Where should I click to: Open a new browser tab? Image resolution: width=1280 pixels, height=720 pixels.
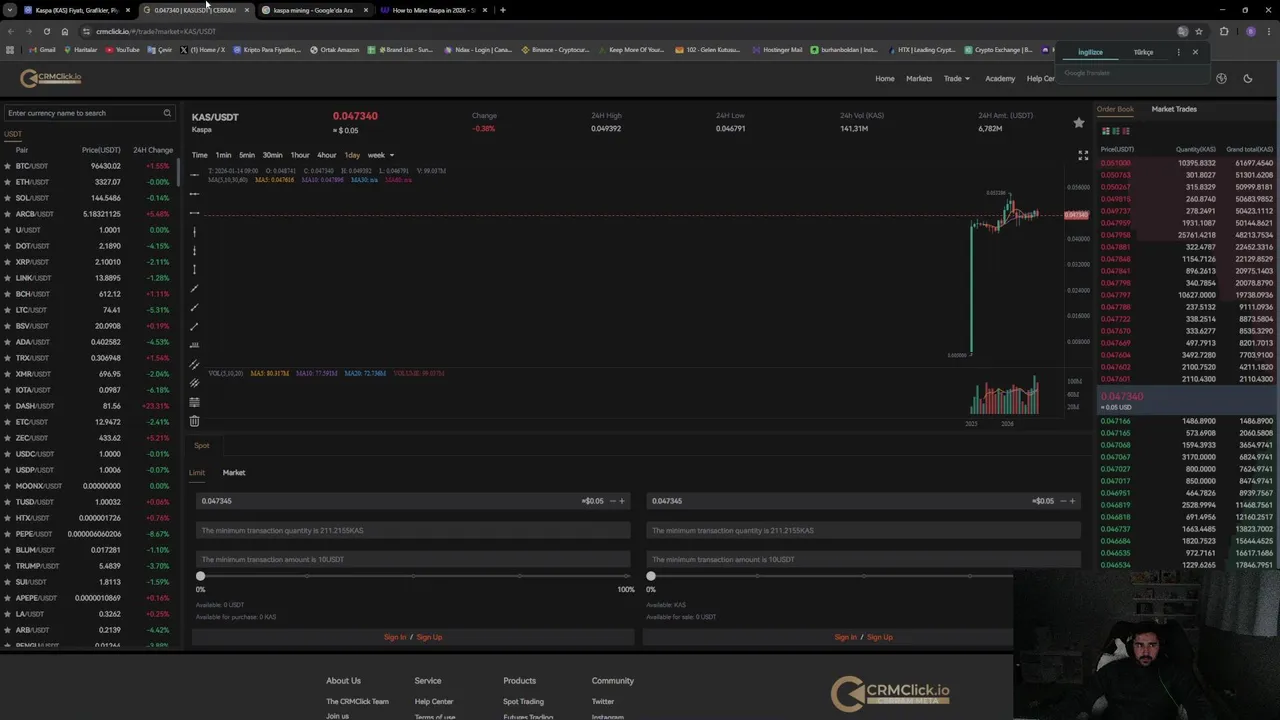point(502,10)
